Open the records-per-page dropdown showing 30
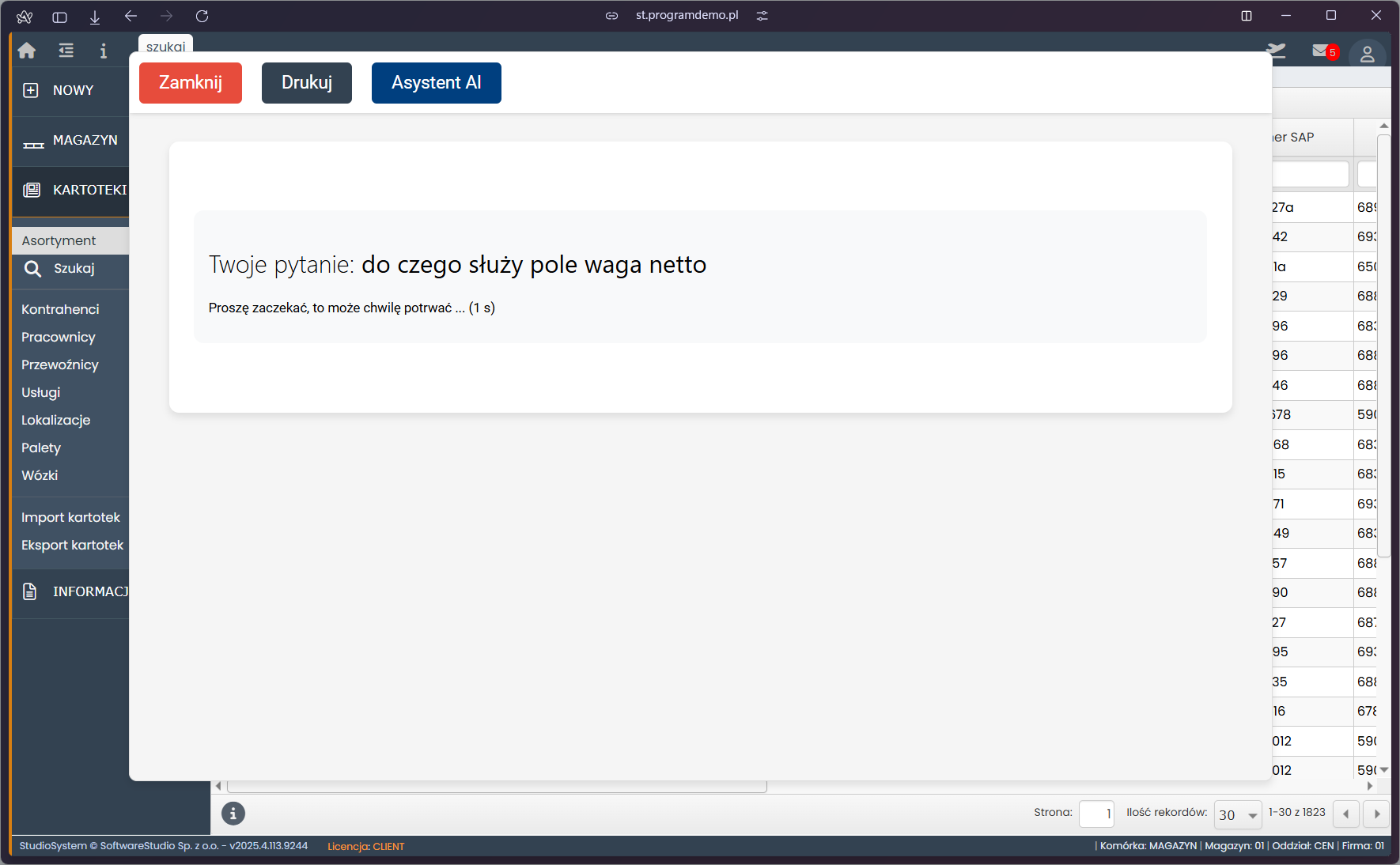The width and height of the screenshot is (1400, 865). click(x=1238, y=814)
